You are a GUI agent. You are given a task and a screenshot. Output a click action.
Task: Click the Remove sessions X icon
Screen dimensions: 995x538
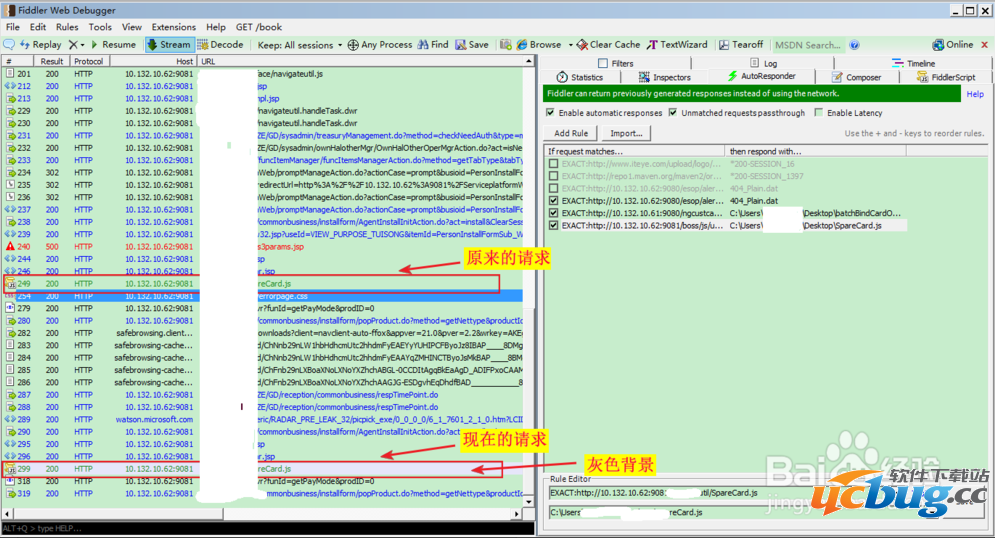point(73,44)
